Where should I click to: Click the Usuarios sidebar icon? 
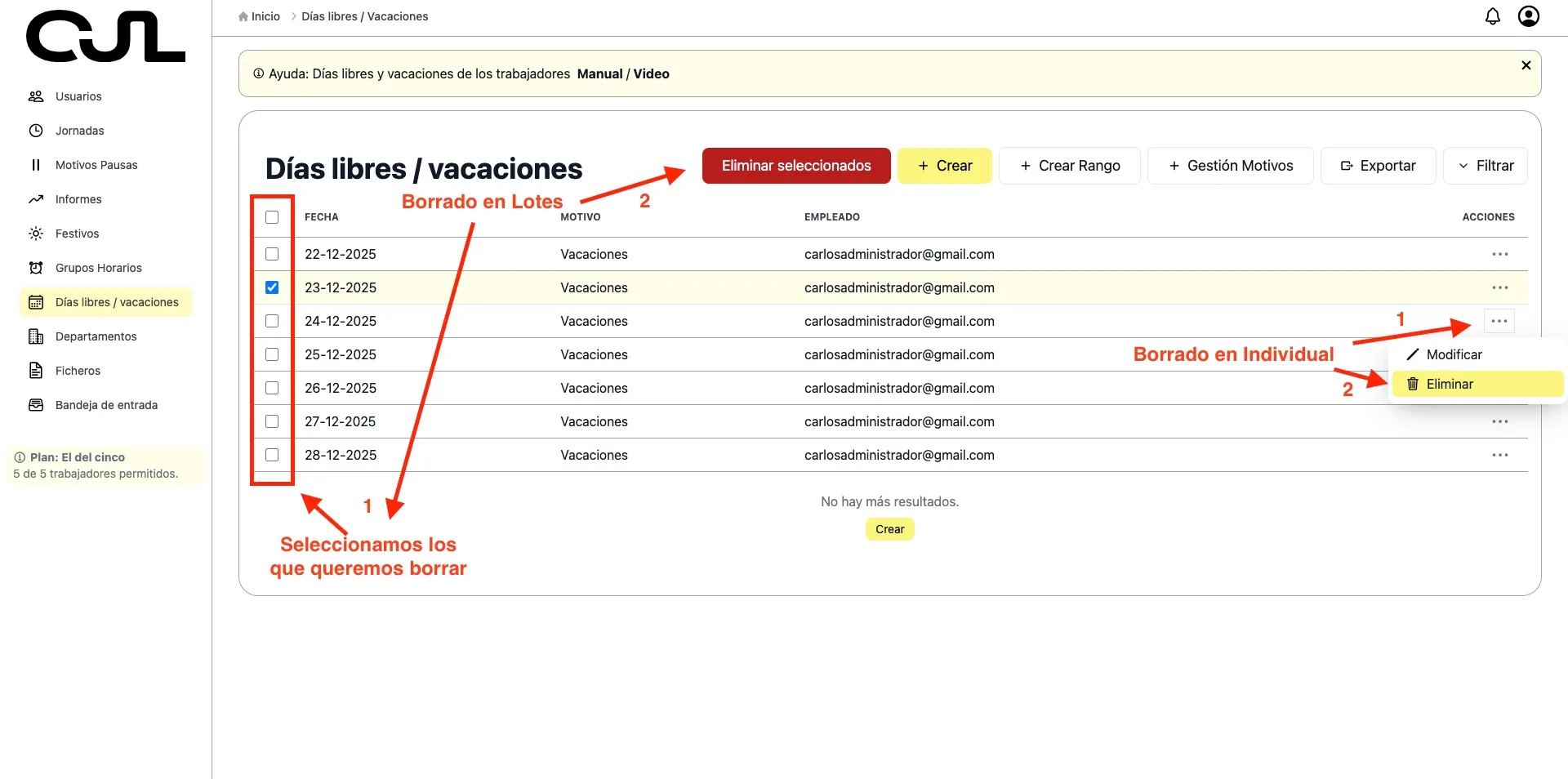coord(36,96)
